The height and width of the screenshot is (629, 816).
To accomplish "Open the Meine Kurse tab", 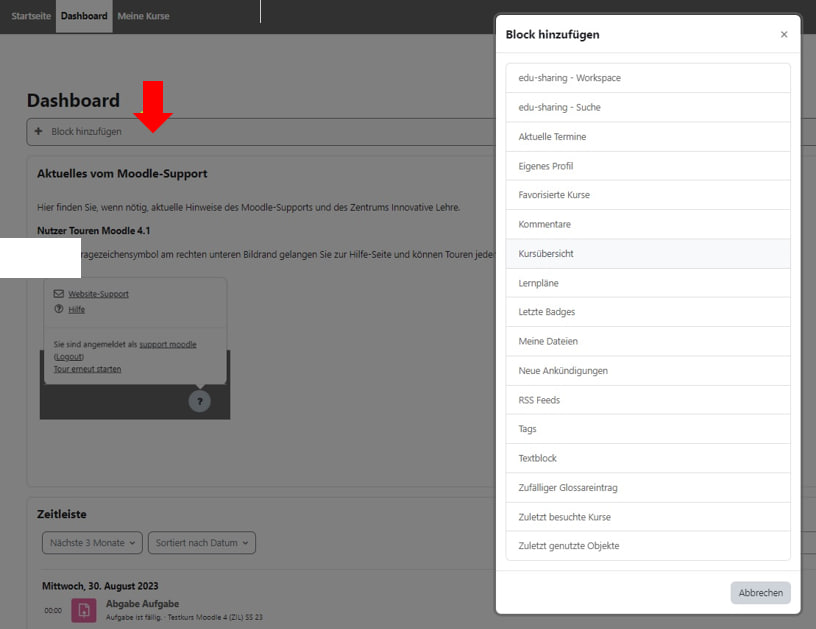I will (x=143, y=17).
